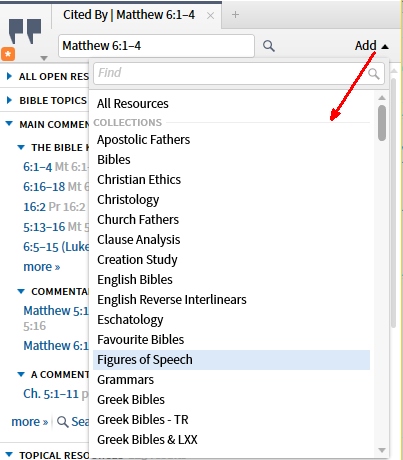Select the Apostolic Fathers collection
Image resolution: width=403 pixels, height=460 pixels.
[143, 140]
